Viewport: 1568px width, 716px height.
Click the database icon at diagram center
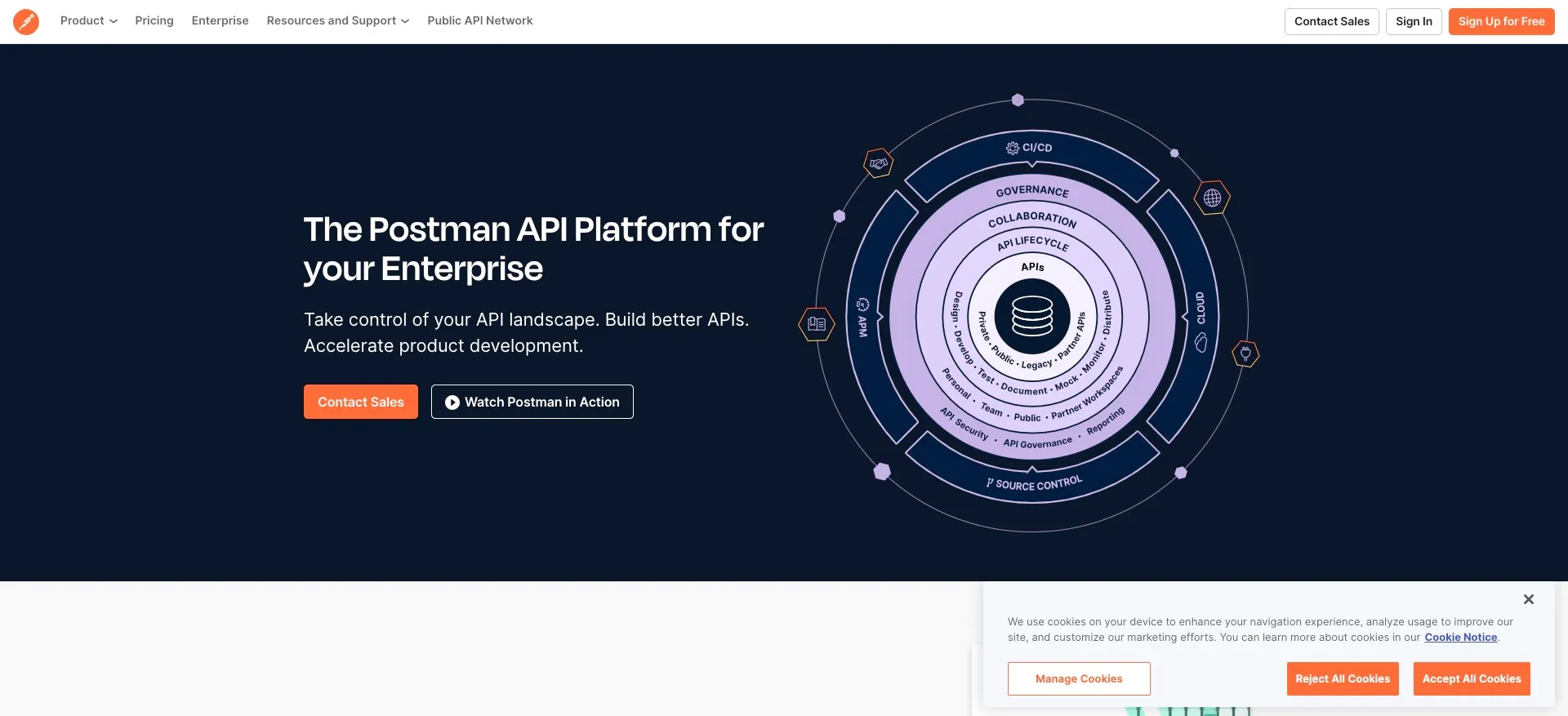(x=1032, y=316)
